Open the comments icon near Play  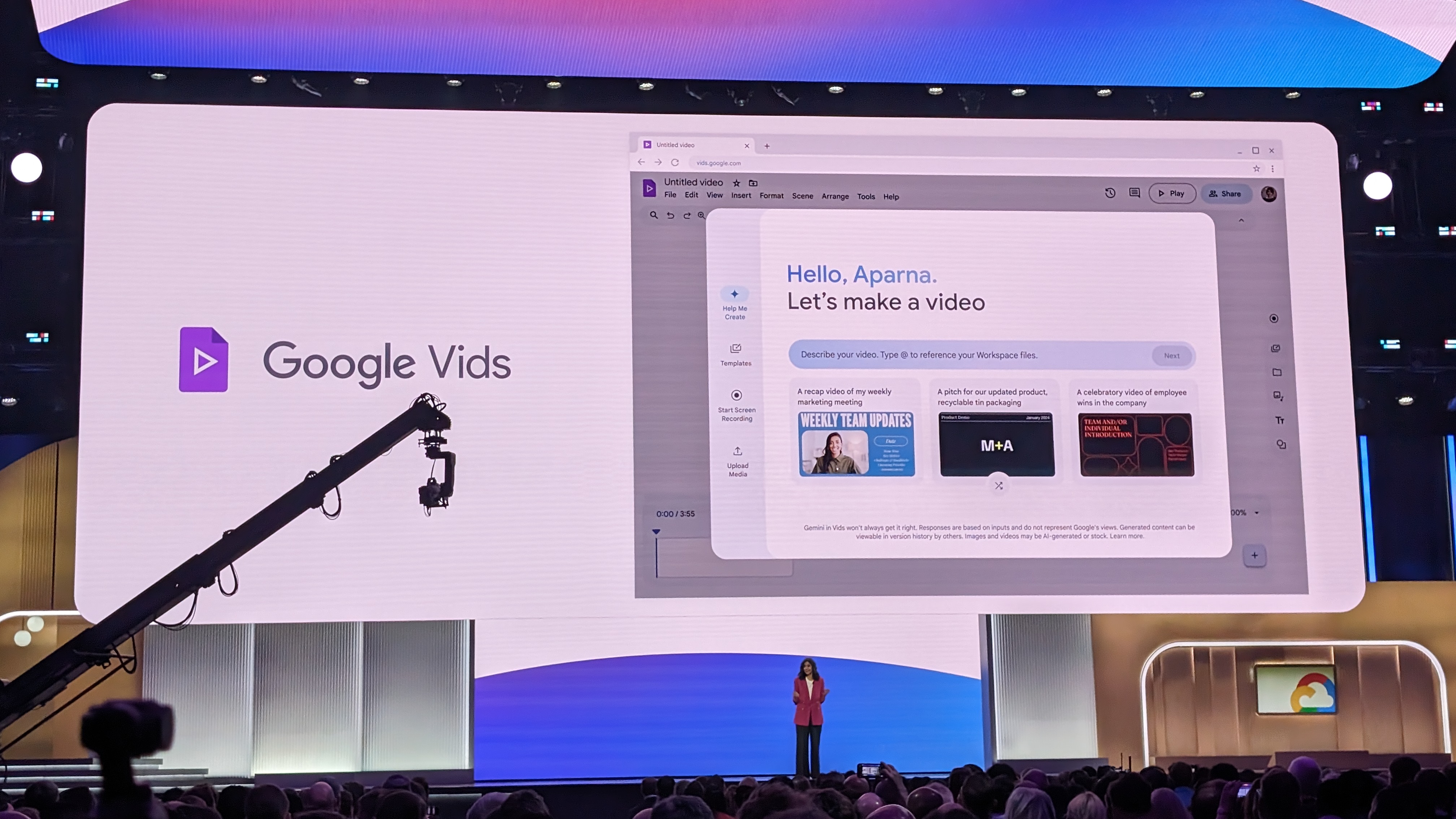(x=1134, y=193)
